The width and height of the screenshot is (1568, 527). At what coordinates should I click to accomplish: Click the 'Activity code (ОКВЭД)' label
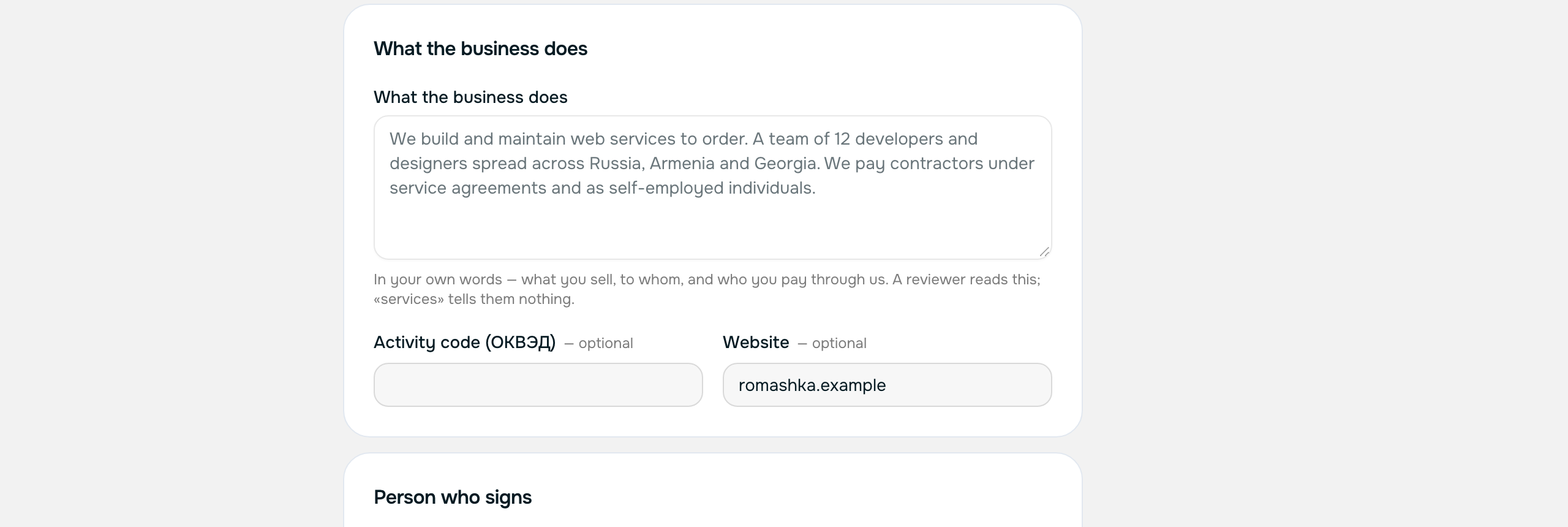point(464,342)
